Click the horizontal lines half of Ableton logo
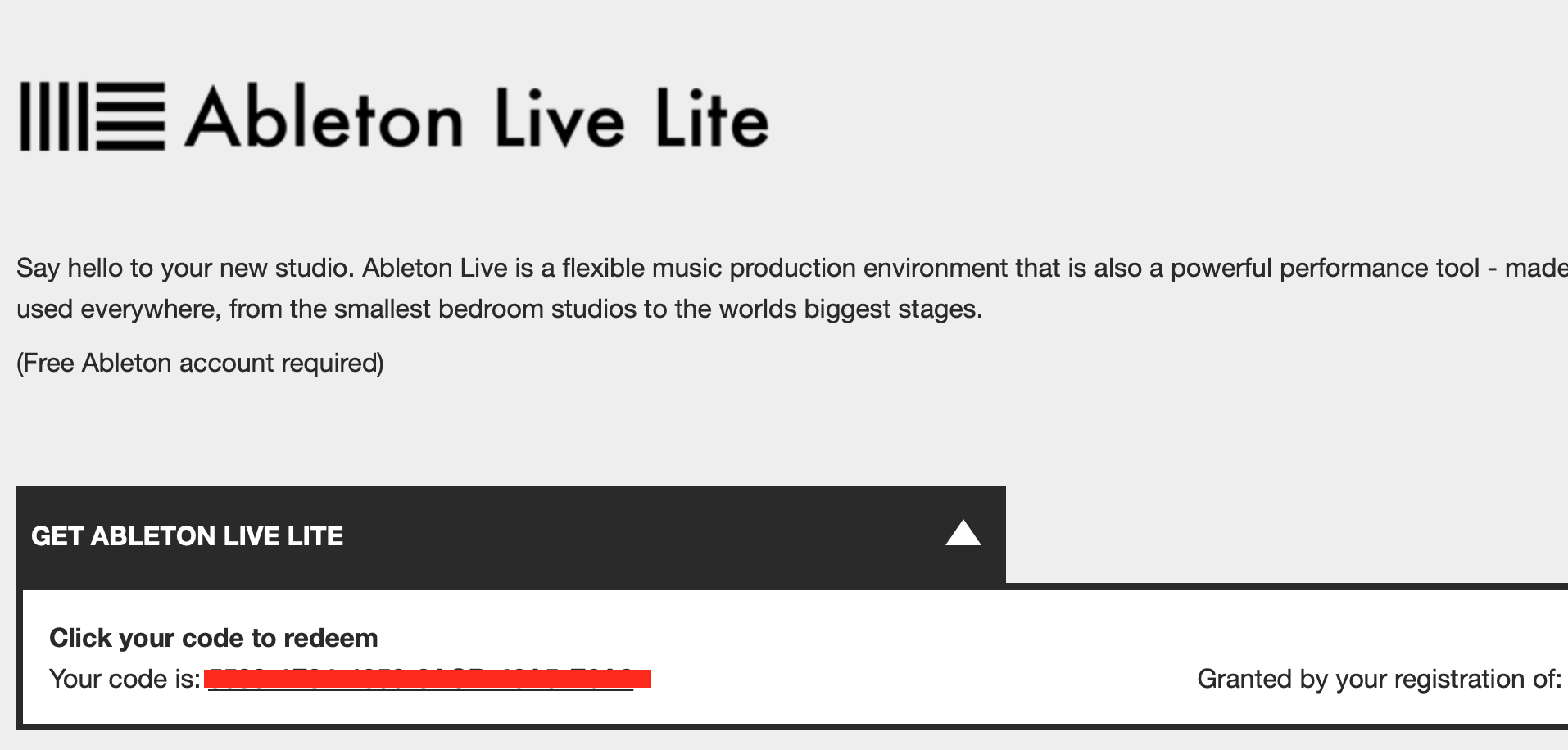 tap(131, 116)
